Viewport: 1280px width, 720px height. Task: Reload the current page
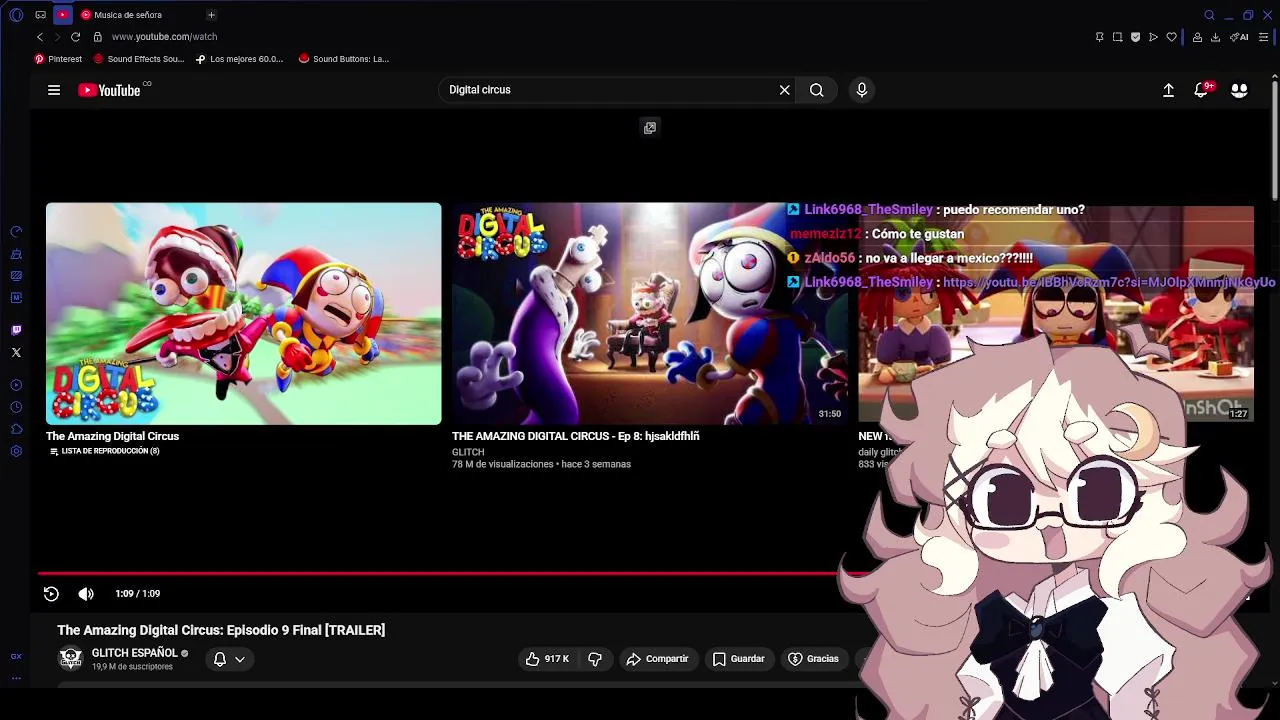click(75, 37)
